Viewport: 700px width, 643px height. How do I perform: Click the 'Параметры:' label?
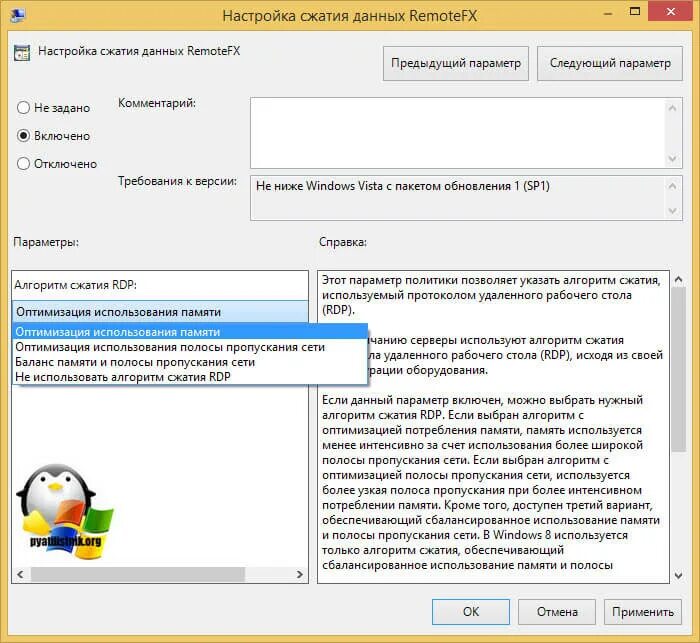(46, 242)
